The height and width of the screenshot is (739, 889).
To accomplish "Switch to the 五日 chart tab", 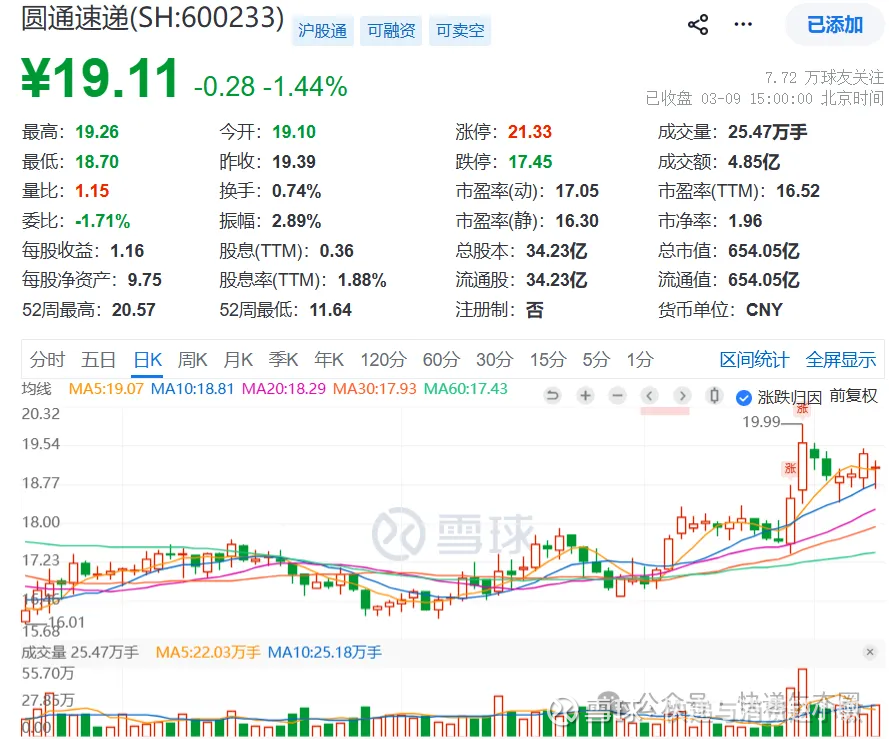I will (x=99, y=360).
